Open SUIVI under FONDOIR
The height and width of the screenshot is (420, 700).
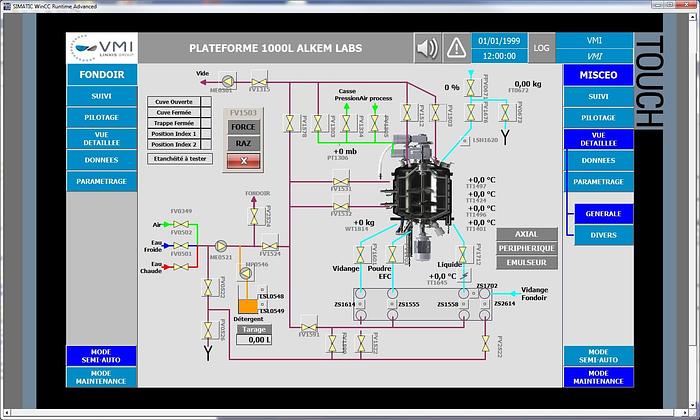[101, 97]
